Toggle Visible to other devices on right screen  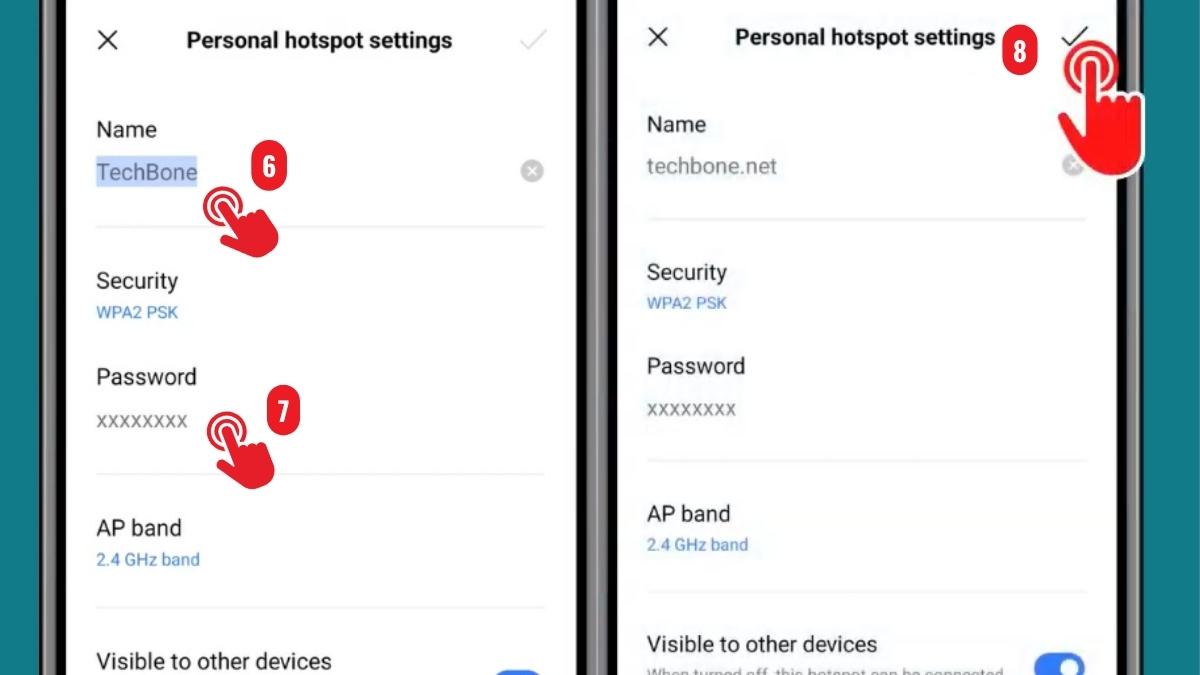tap(1059, 664)
